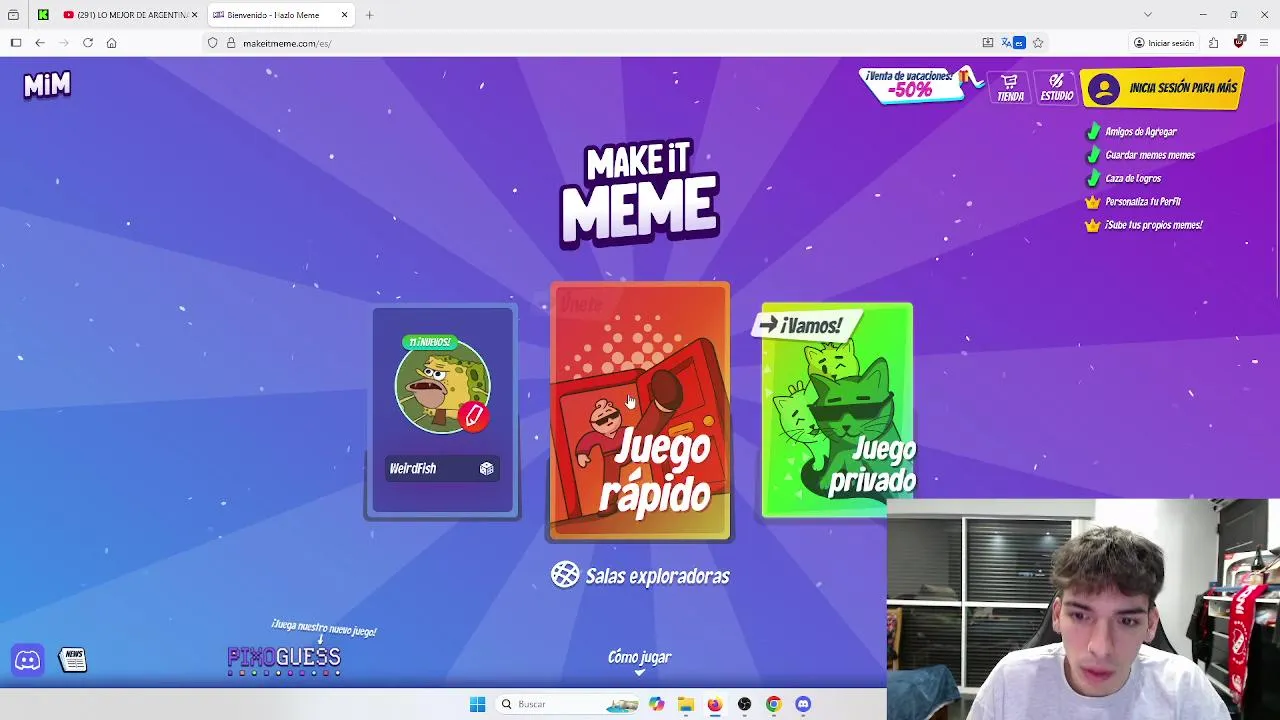Open the Tienda shop cart icon

point(1010,88)
